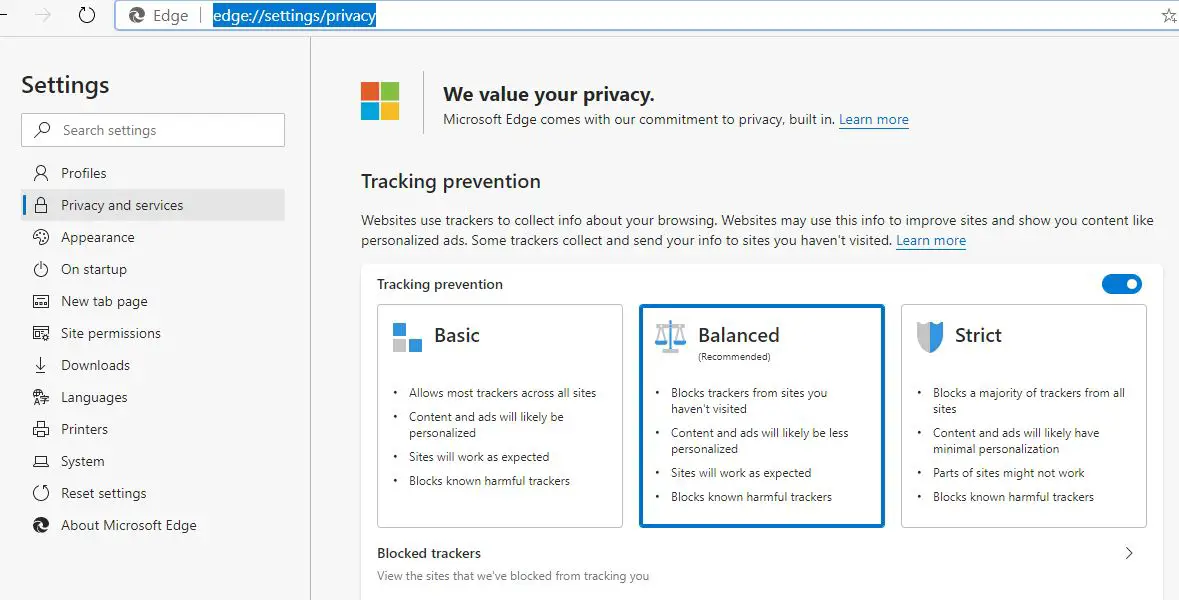Image resolution: width=1179 pixels, height=600 pixels.
Task: Select the Balanced tracking prevention card
Action: point(761,415)
